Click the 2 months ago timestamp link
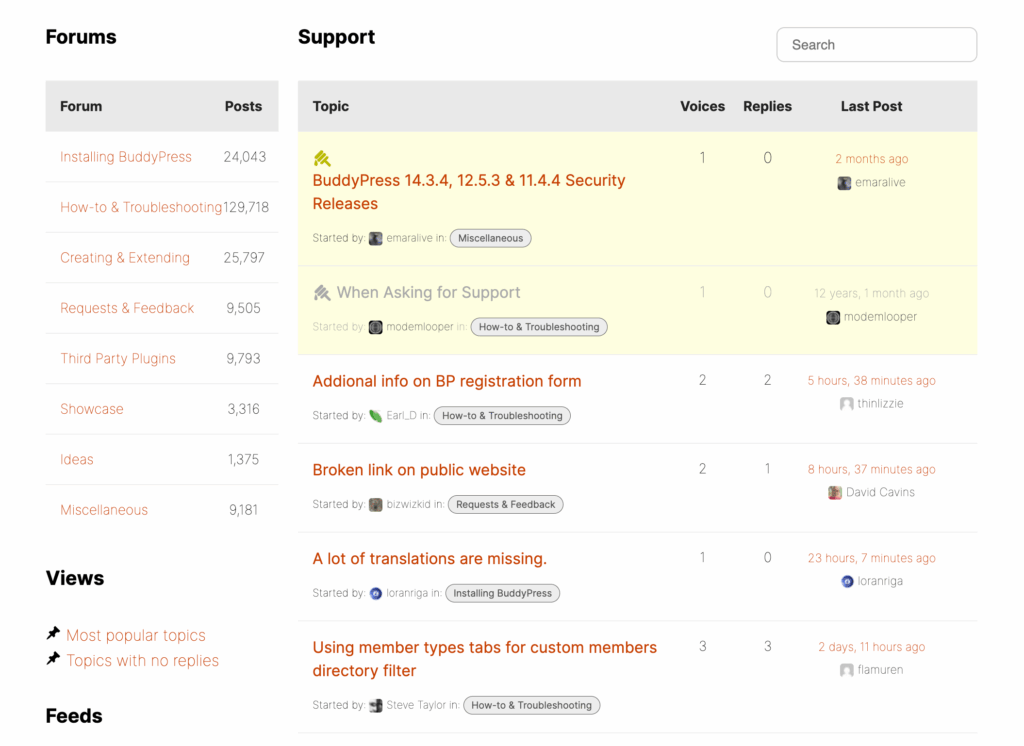Screen dimensions: 1024x746 (x=871, y=158)
